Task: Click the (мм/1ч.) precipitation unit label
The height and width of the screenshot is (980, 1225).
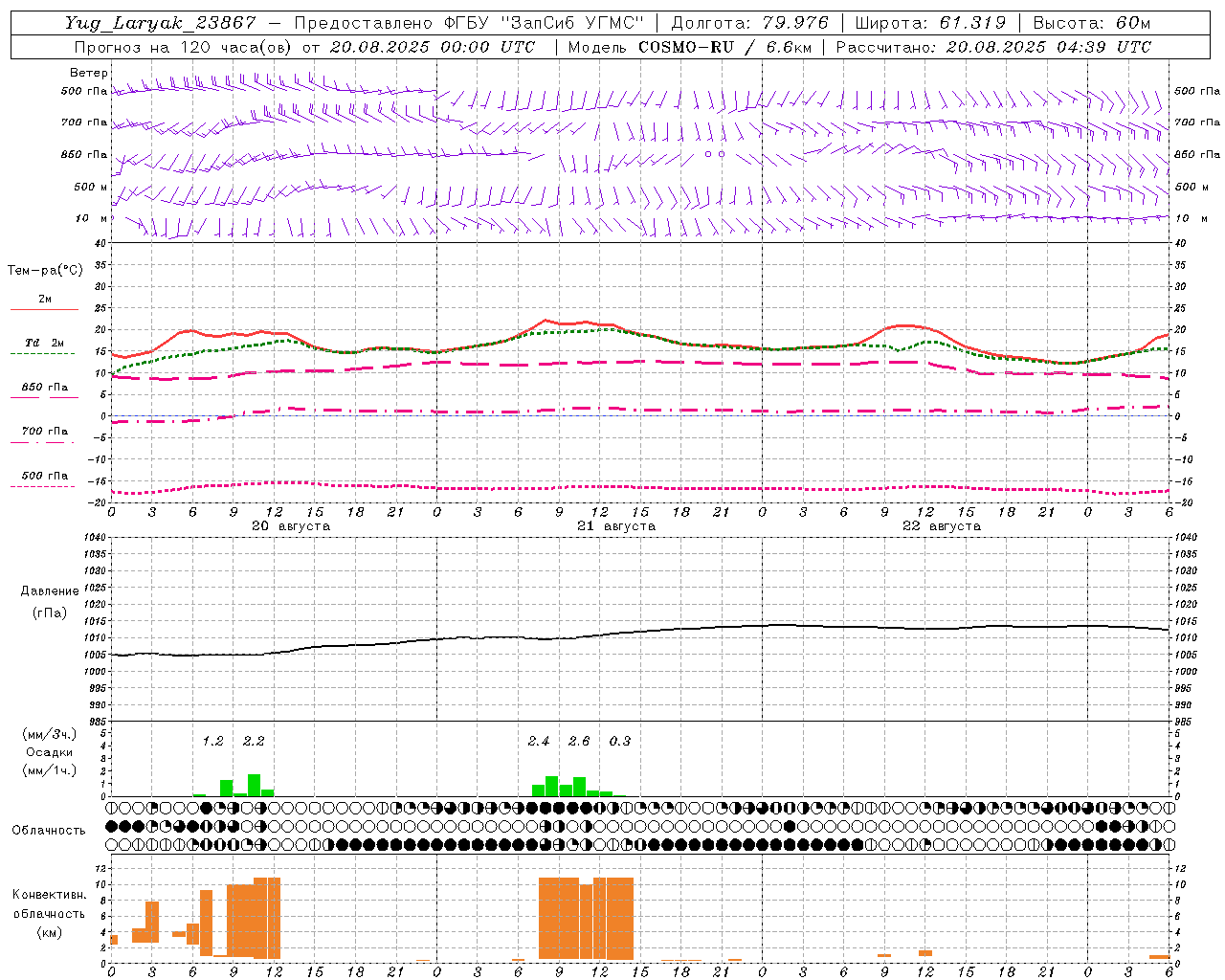Action: pyautogui.click(x=50, y=771)
